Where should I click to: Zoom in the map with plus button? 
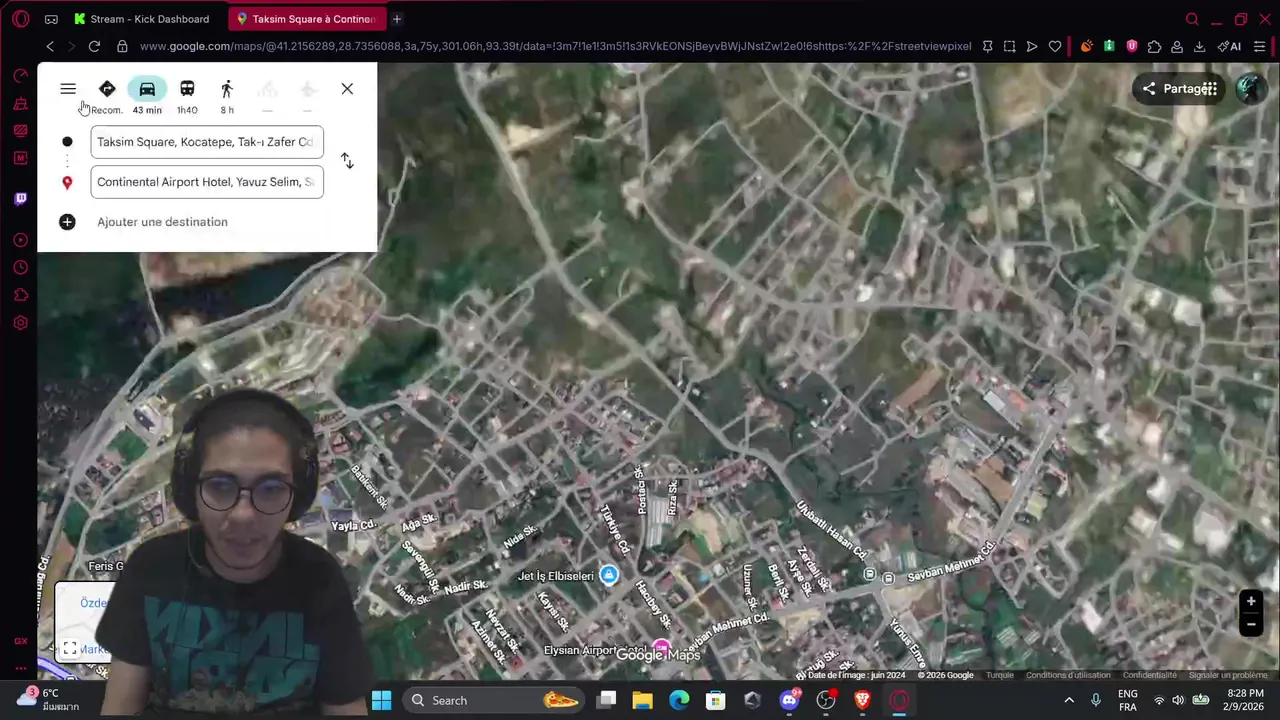click(1250, 601)
